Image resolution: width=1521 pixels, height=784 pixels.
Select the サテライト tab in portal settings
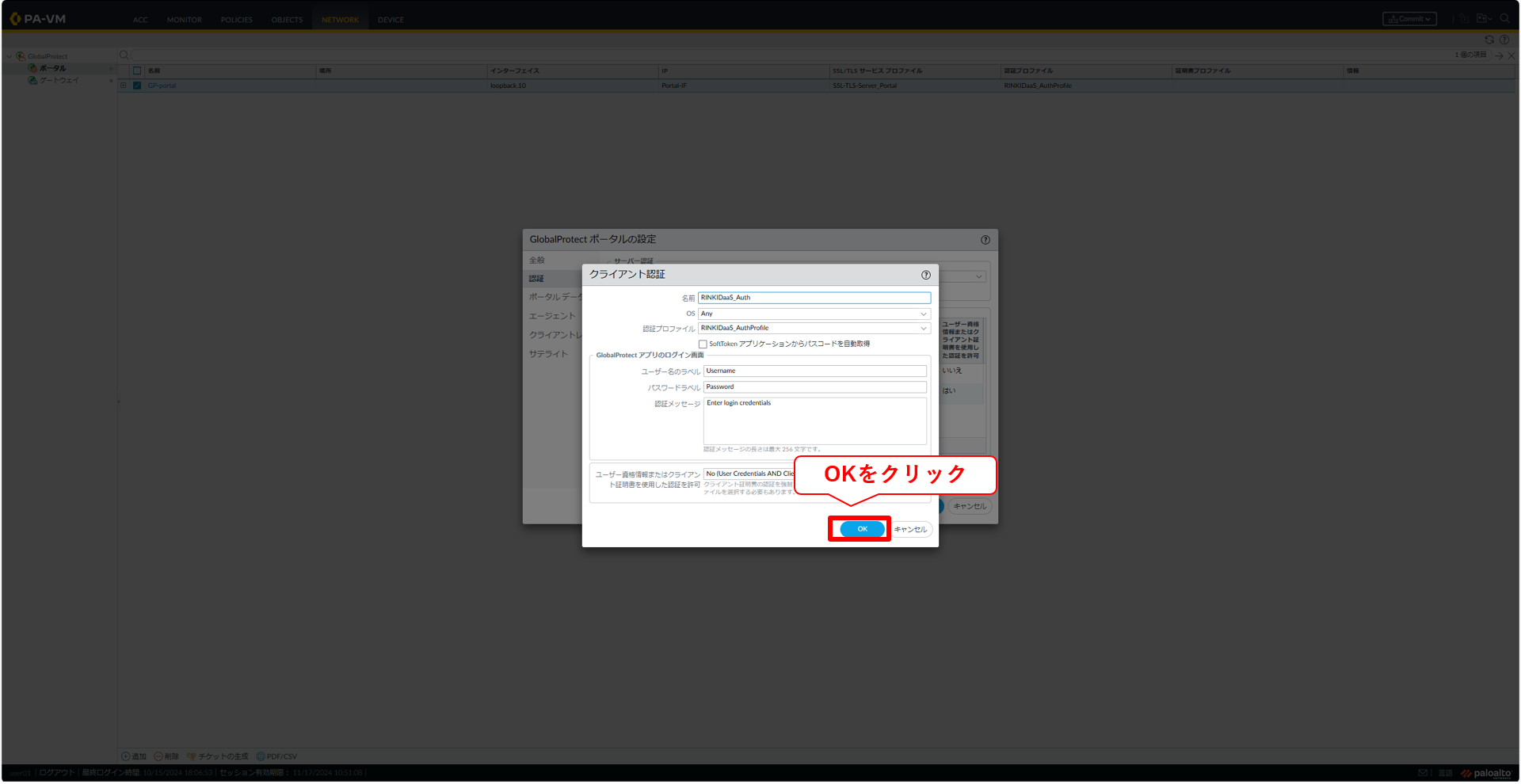(548, 354)
